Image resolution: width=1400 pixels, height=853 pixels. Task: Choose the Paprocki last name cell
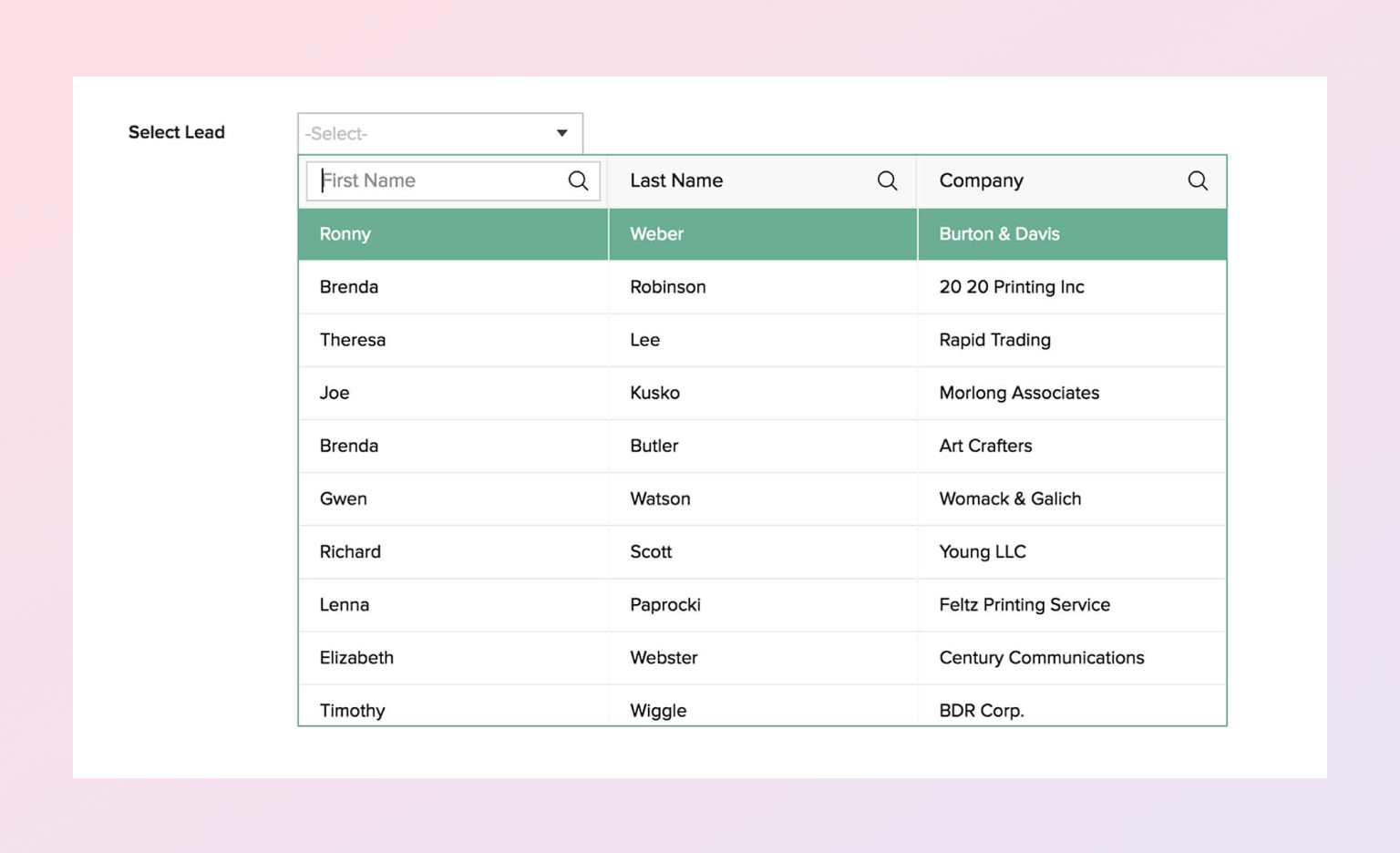(665, 604)
